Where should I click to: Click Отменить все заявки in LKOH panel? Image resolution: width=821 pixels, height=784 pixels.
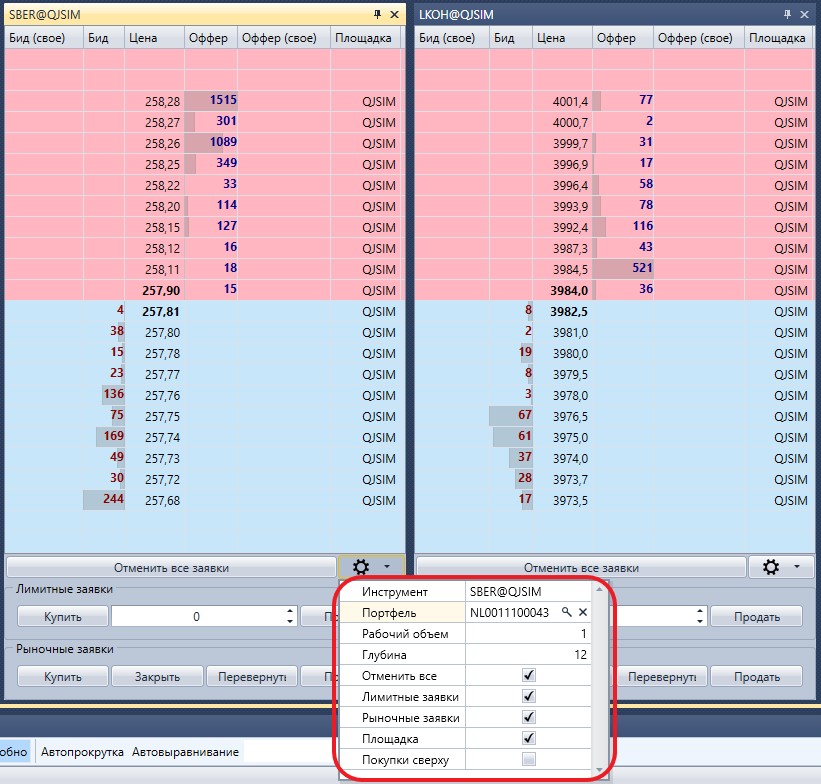pyautogui.click(x=581, y=568)
